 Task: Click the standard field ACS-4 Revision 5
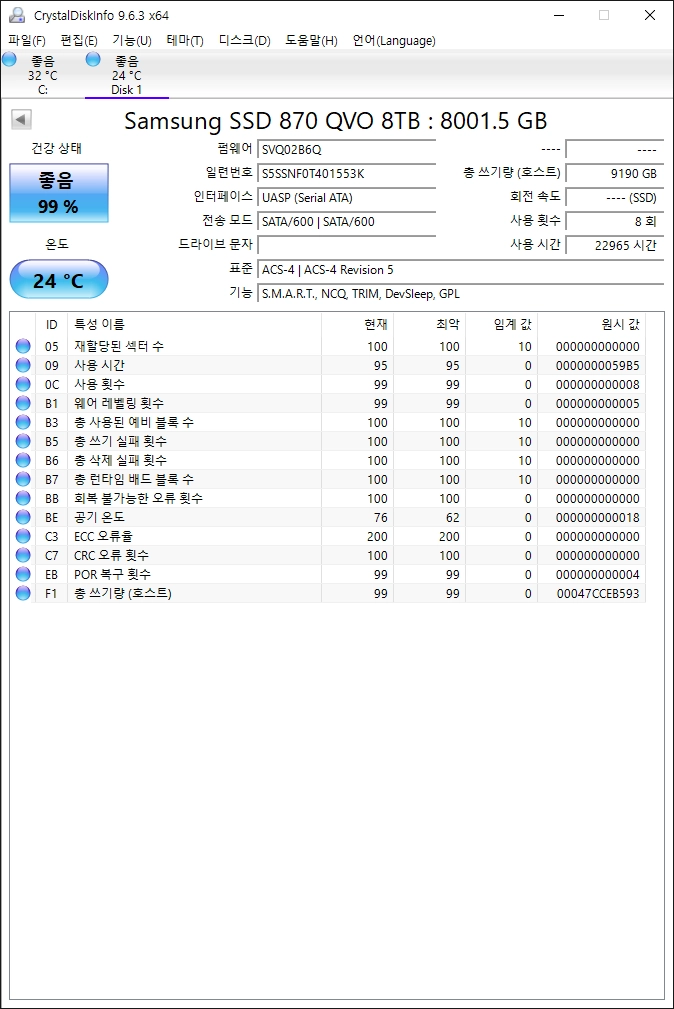(x=460, y=270)
